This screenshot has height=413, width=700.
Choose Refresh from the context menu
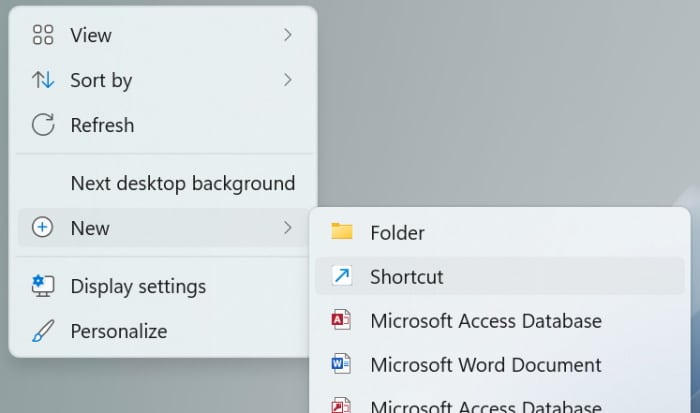[163, 125]
